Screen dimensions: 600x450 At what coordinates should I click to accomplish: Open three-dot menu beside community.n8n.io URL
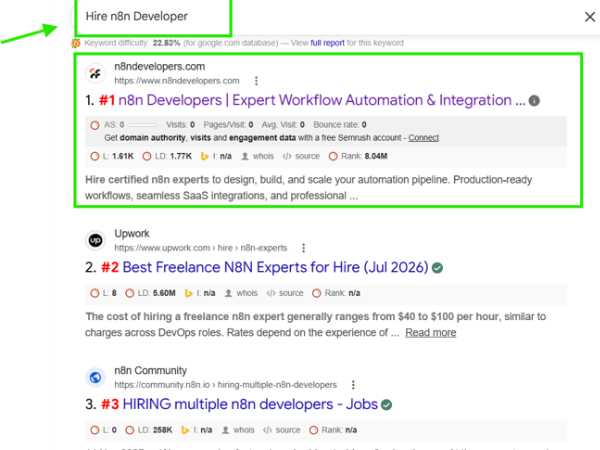tap(353, 385)
